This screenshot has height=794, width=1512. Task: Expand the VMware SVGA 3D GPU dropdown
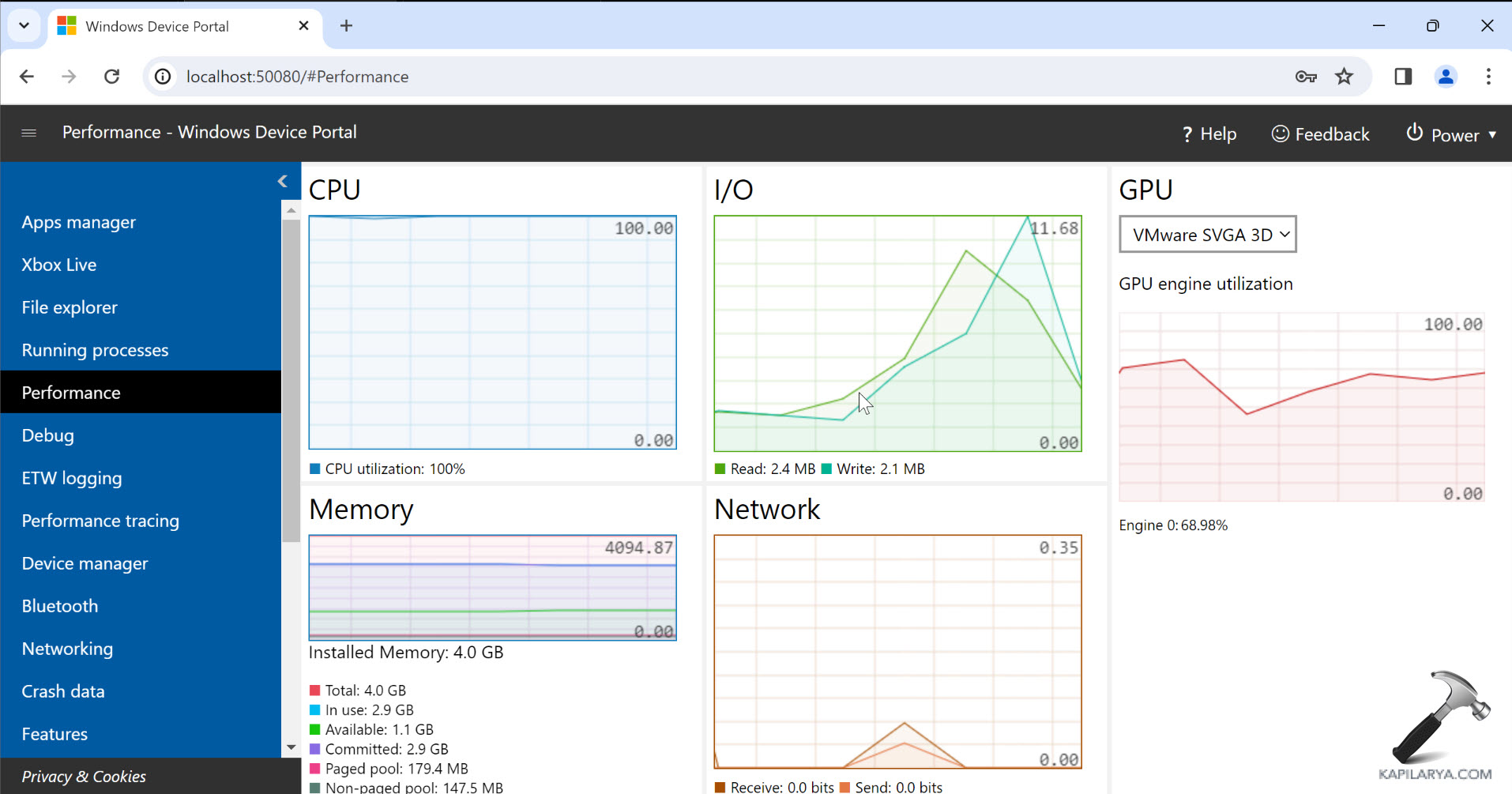point(1207,235)
